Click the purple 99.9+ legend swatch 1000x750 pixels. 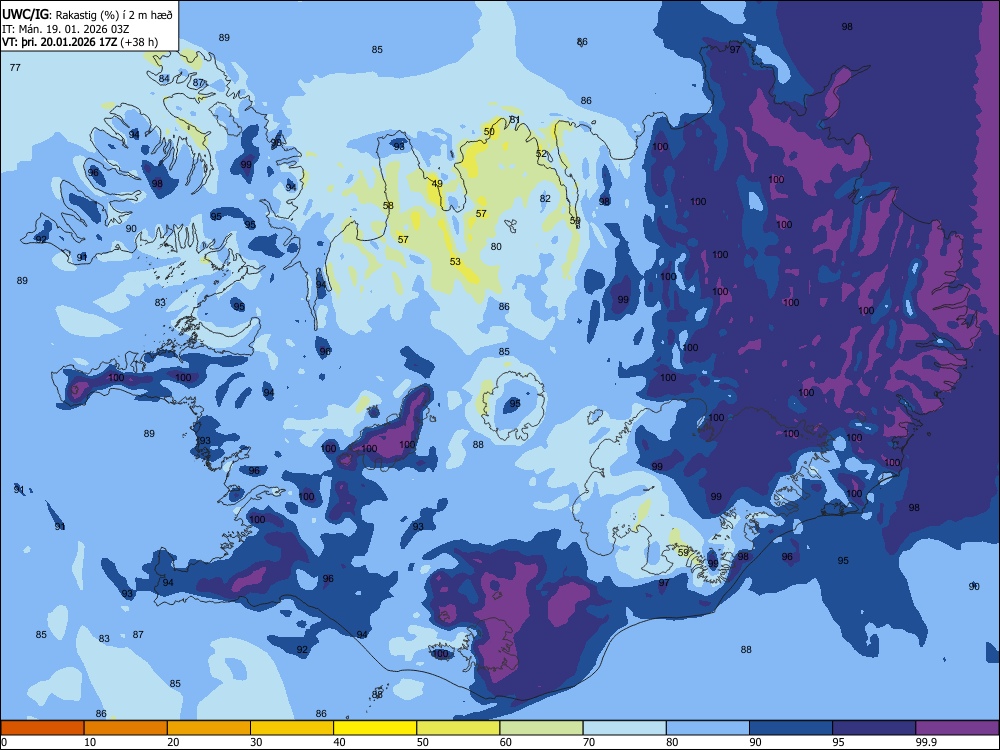tap(957, 728)
